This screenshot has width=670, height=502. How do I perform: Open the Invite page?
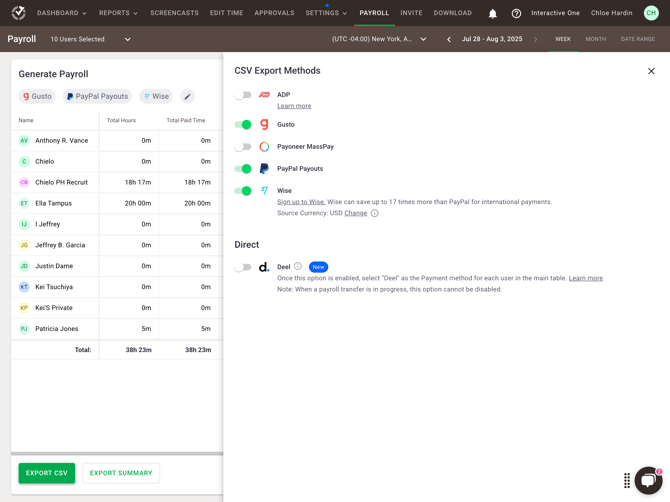click(411, 13)
